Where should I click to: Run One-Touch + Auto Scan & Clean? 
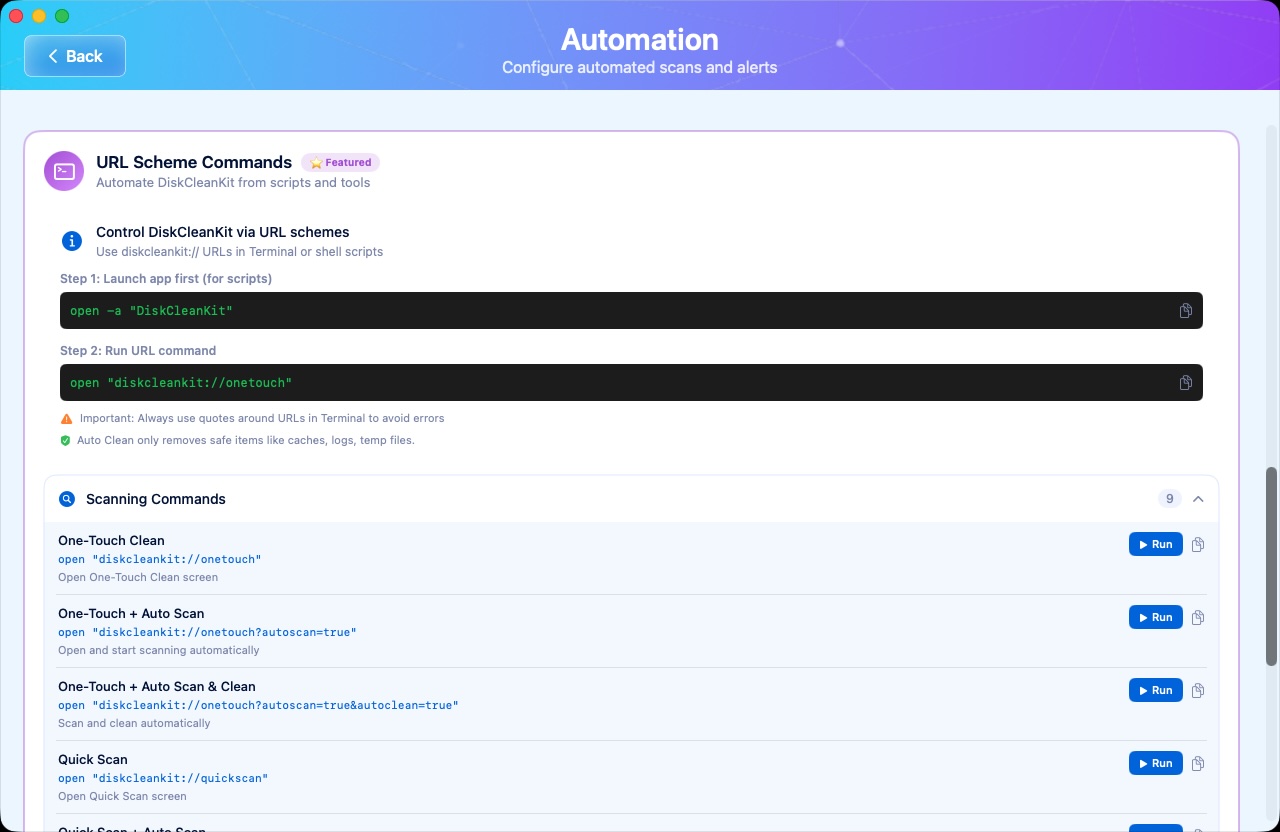(x=1155, y=690)
